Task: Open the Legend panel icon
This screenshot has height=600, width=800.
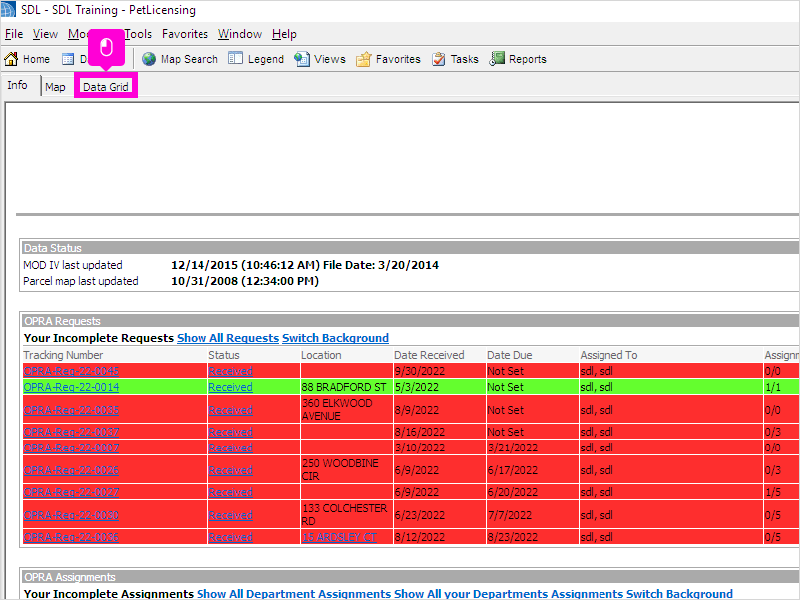Action: pos(235,59)
